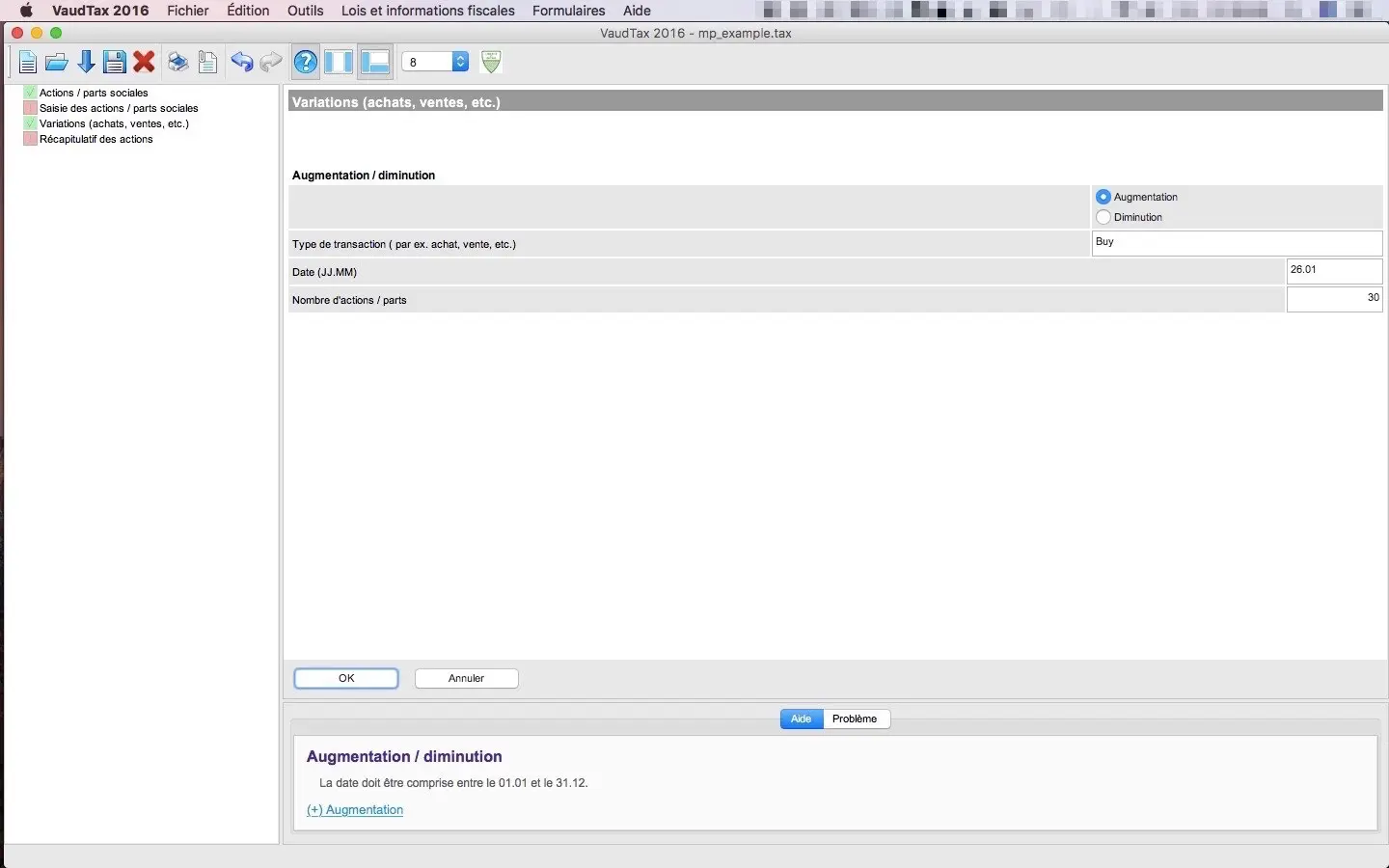
Task: Select Saisie des actions / parts sociales
Action: click(x=119, y=108)
